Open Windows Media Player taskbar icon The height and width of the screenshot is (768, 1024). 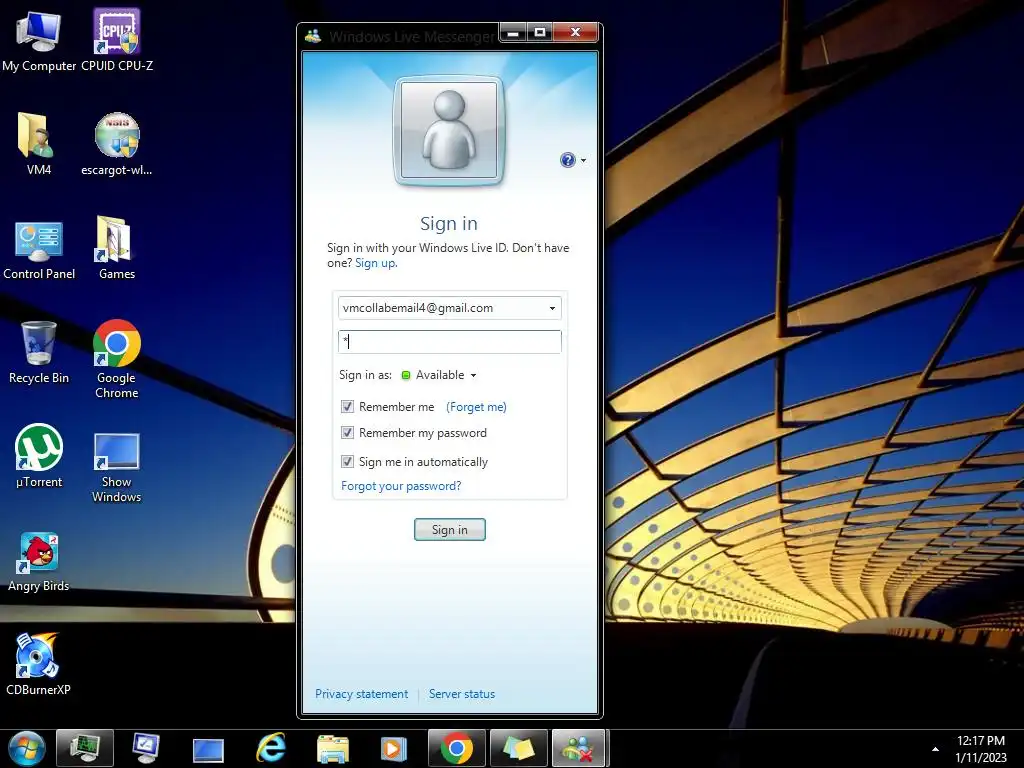[x=393, y=748]
